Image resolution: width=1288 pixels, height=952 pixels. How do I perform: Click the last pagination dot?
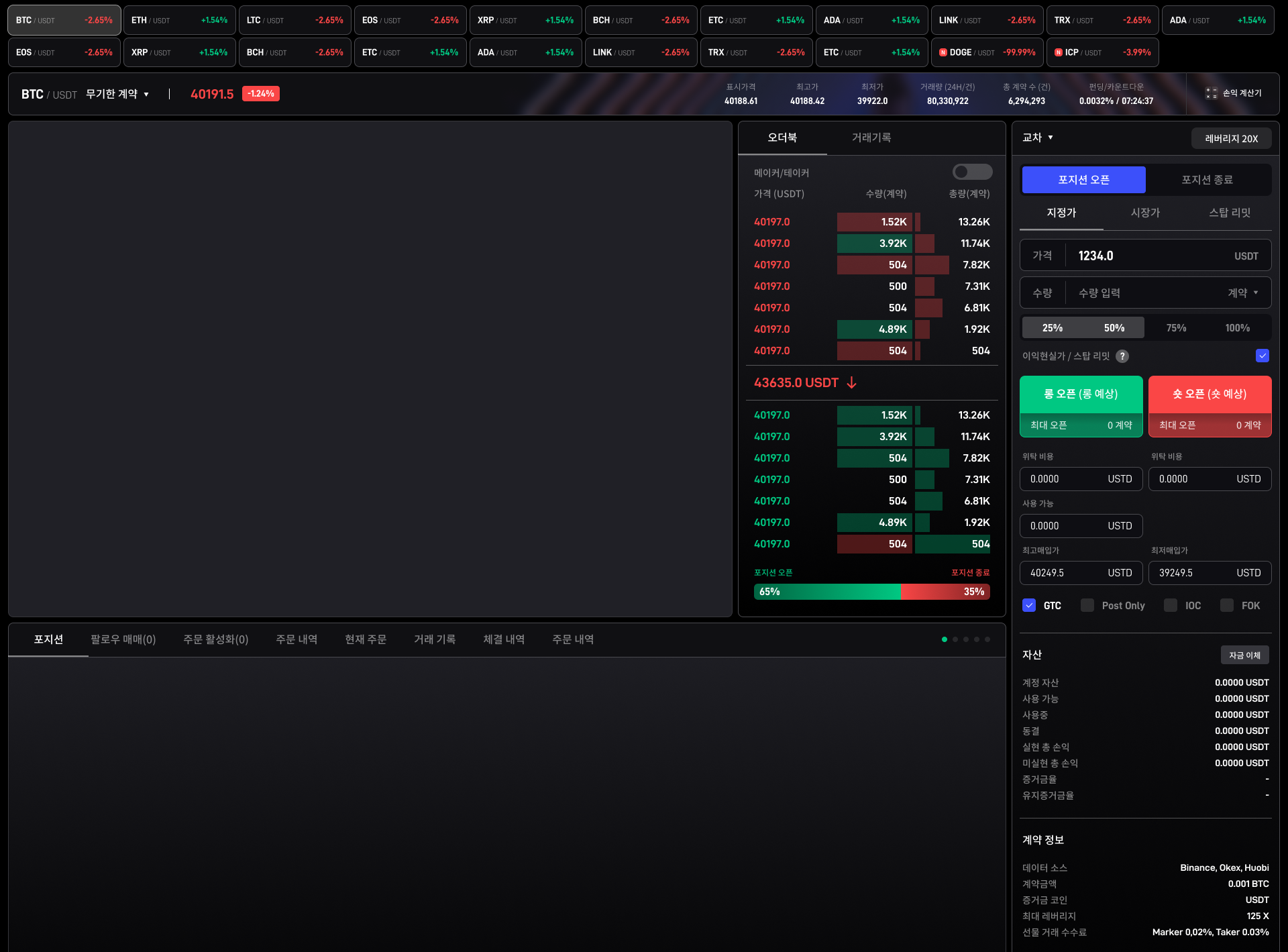[x=987, y=639]
